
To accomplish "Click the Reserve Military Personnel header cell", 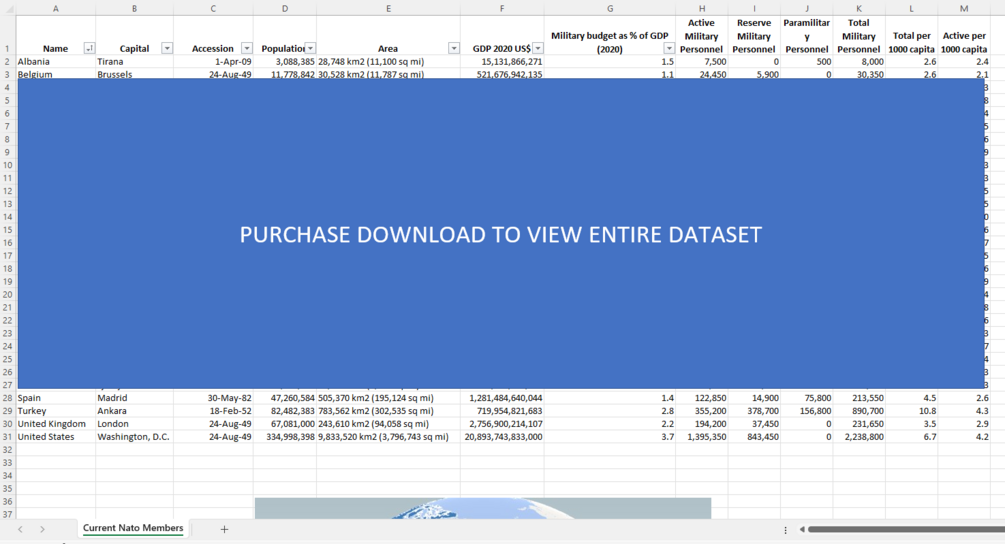I will [754, 36].
